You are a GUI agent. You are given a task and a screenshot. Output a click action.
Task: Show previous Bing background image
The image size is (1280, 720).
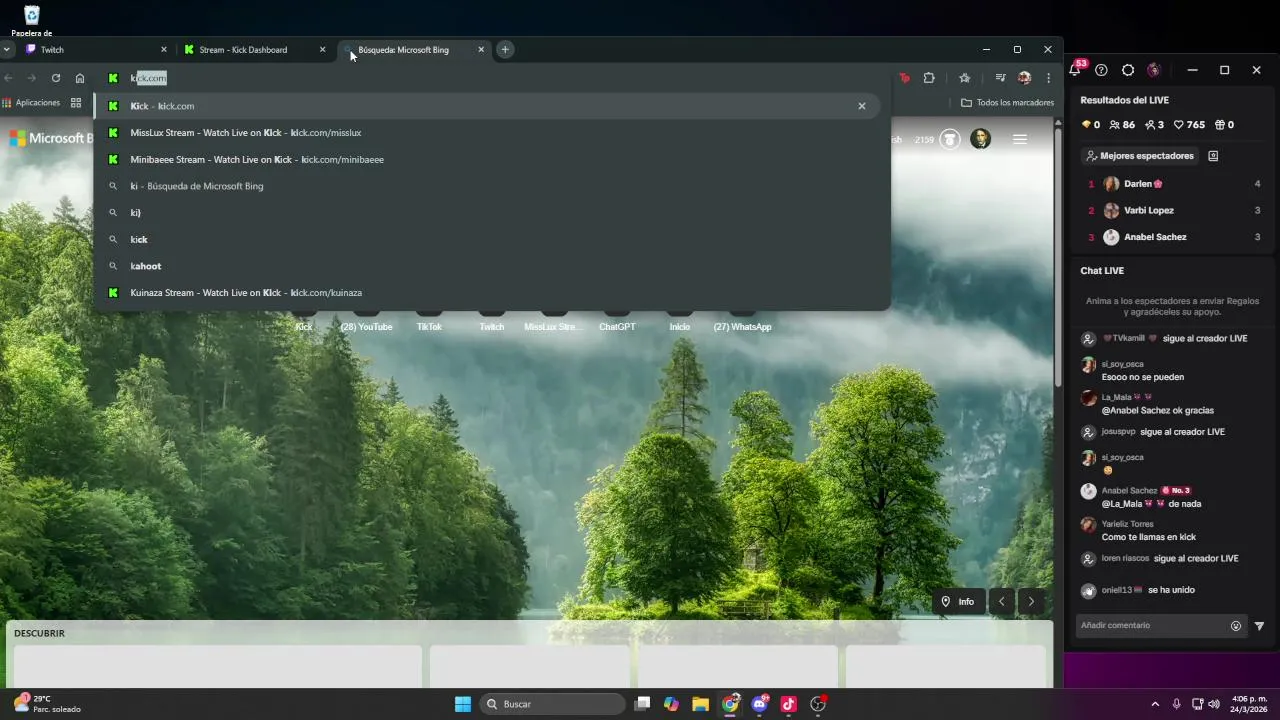tap(1002, 602)
